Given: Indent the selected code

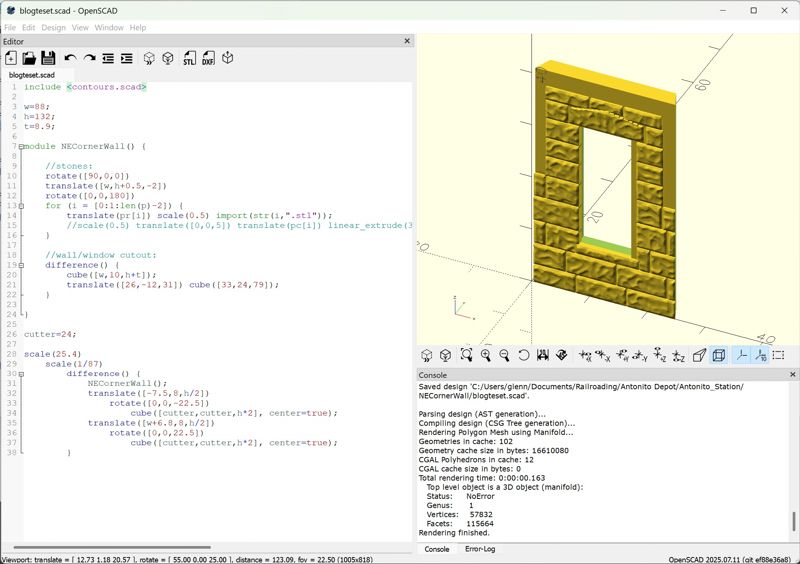Looking at the screenshot, I should [127, 58].
